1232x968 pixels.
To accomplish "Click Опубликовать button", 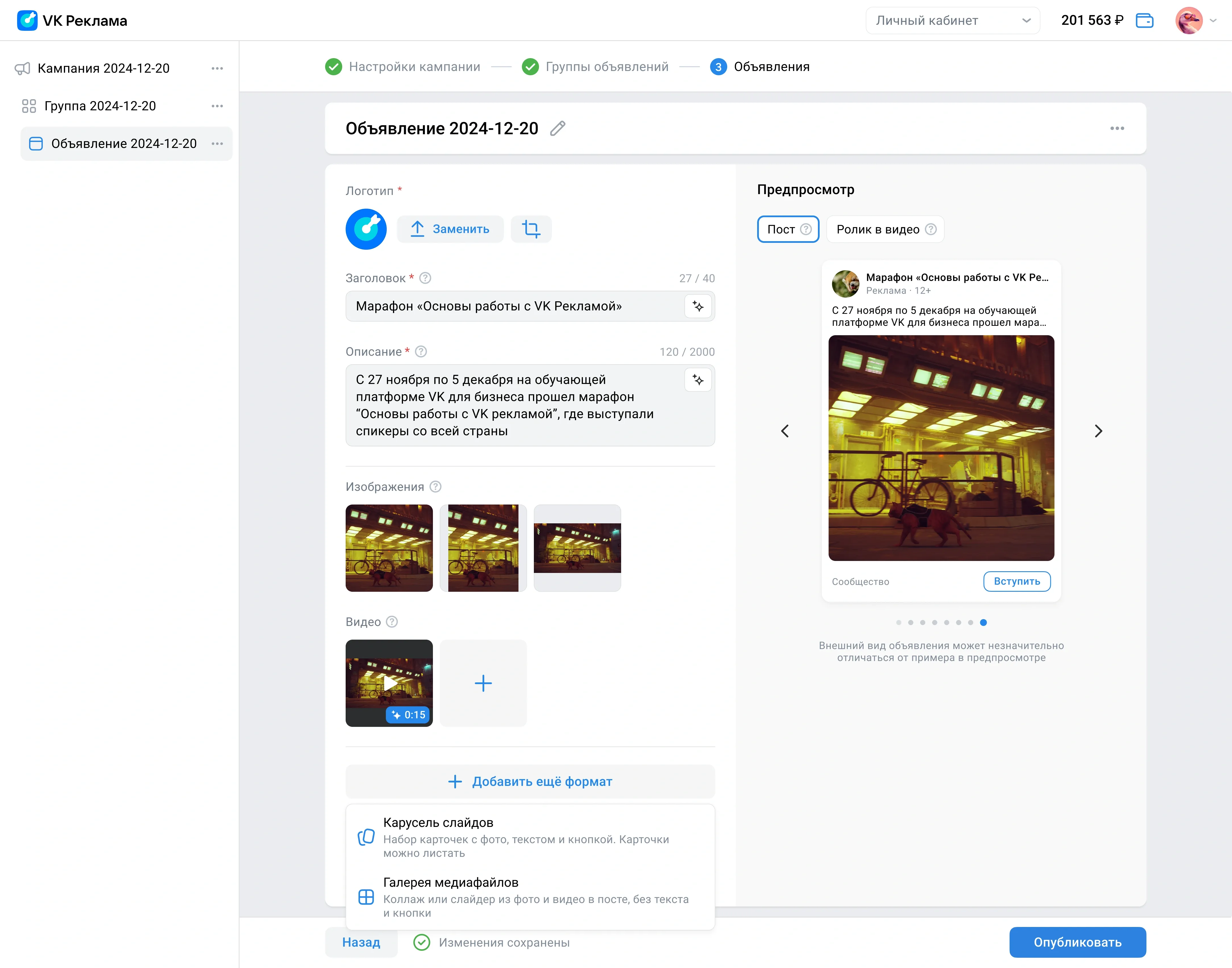I will tap(1077, 942).
